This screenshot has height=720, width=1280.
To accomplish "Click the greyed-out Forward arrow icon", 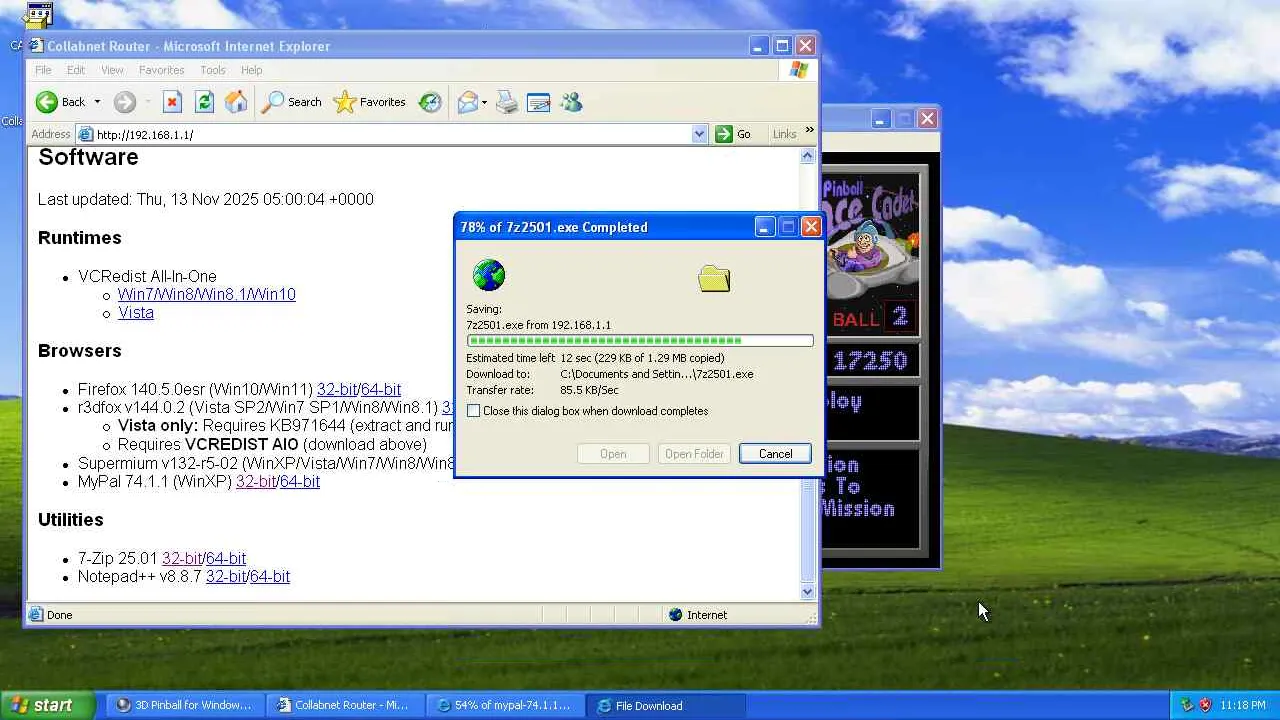I will coord(124,102).
